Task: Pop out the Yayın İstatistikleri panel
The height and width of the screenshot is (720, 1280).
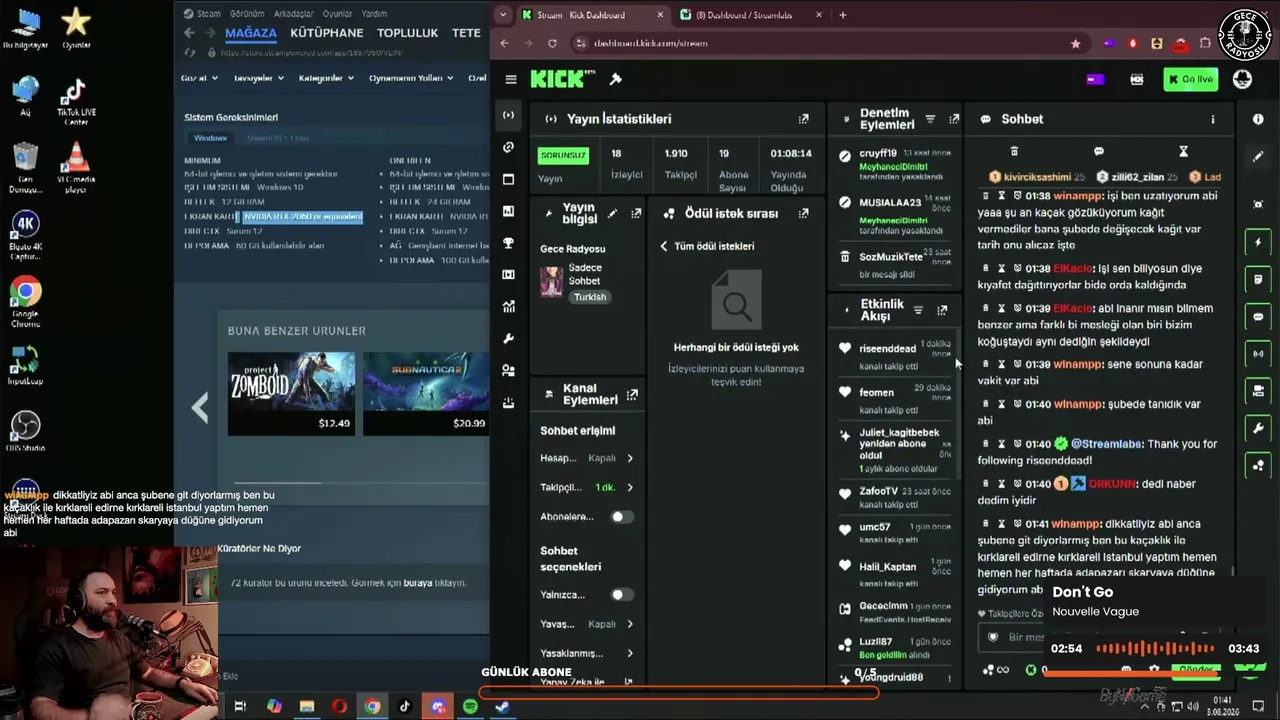Action: coord(803,119)
